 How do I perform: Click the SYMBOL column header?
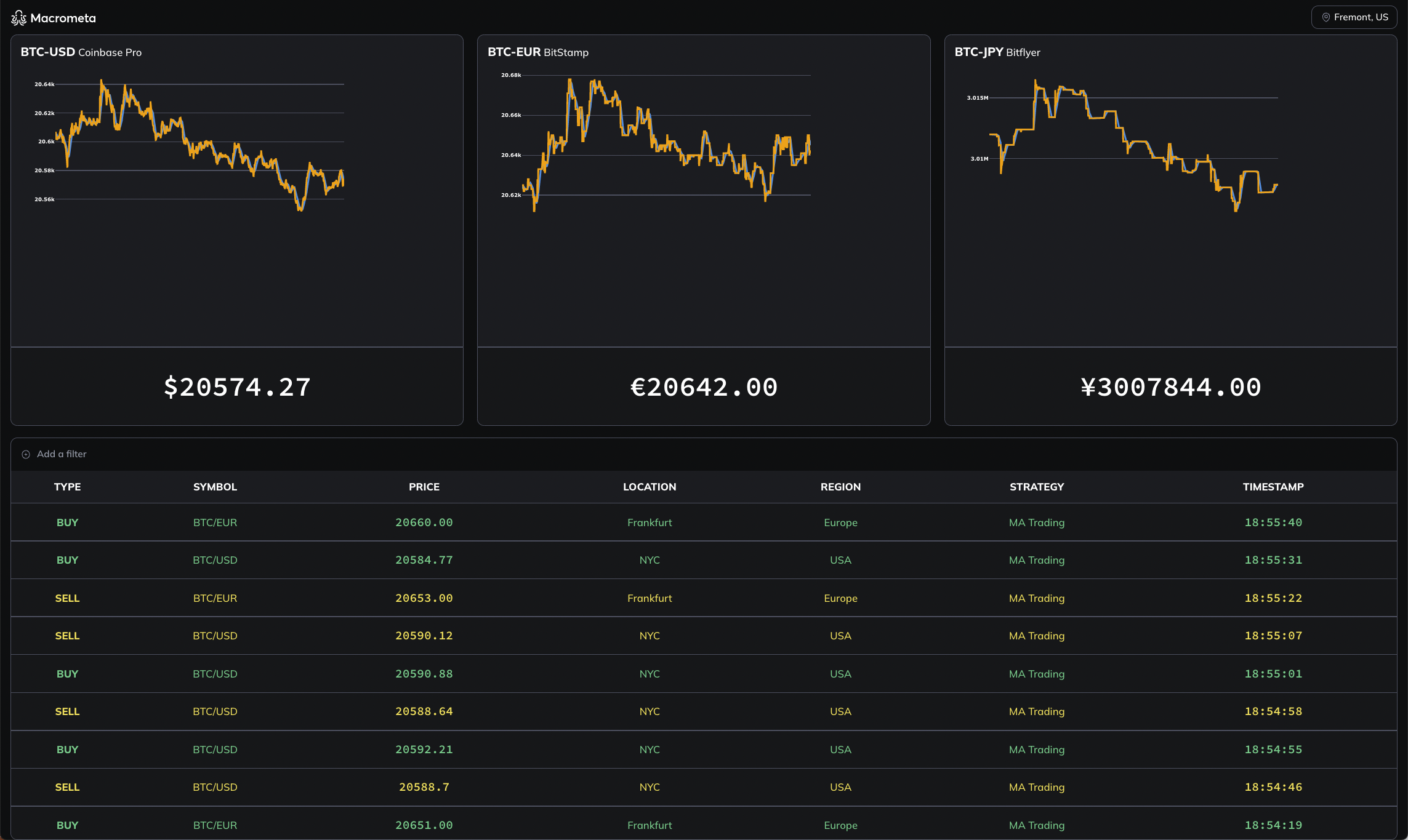215,487
